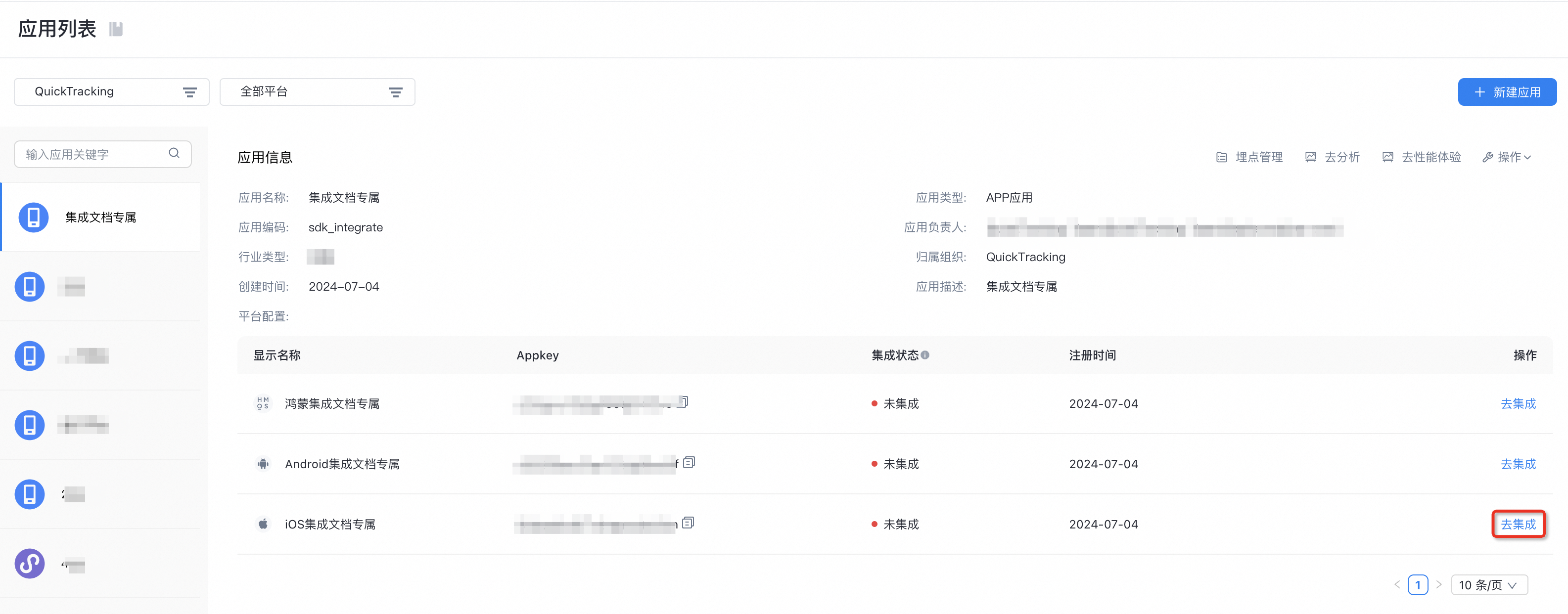Click the 应用类型 value APP应用
The image size is (1568, 614).
coord(1009,198)
